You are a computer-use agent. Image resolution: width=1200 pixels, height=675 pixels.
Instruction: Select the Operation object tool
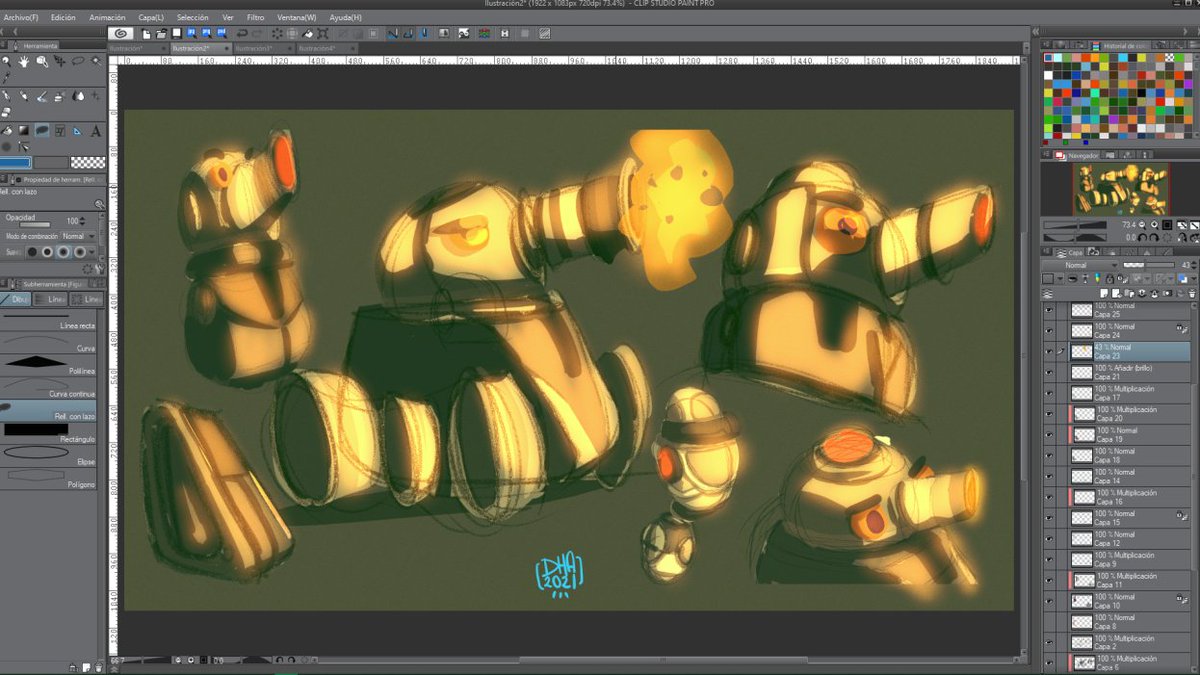click(42, 61)
